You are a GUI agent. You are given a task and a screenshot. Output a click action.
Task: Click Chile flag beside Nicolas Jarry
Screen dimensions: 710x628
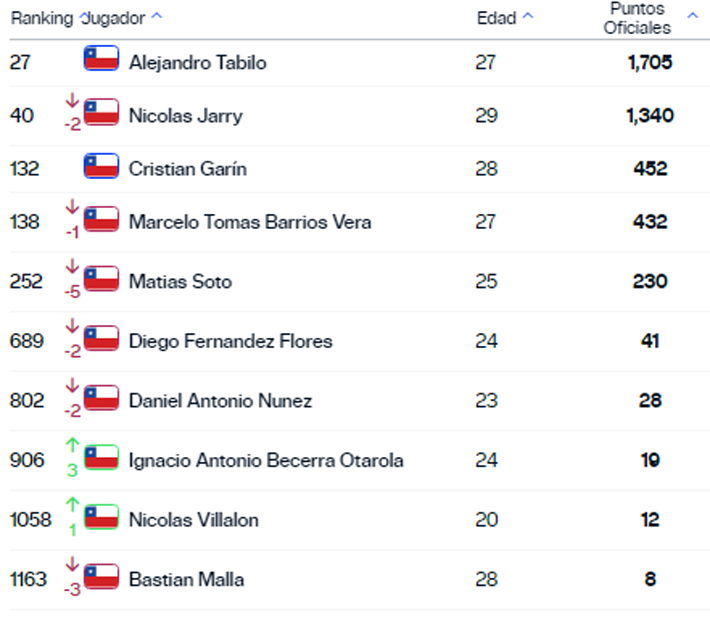tap(101, 112)
